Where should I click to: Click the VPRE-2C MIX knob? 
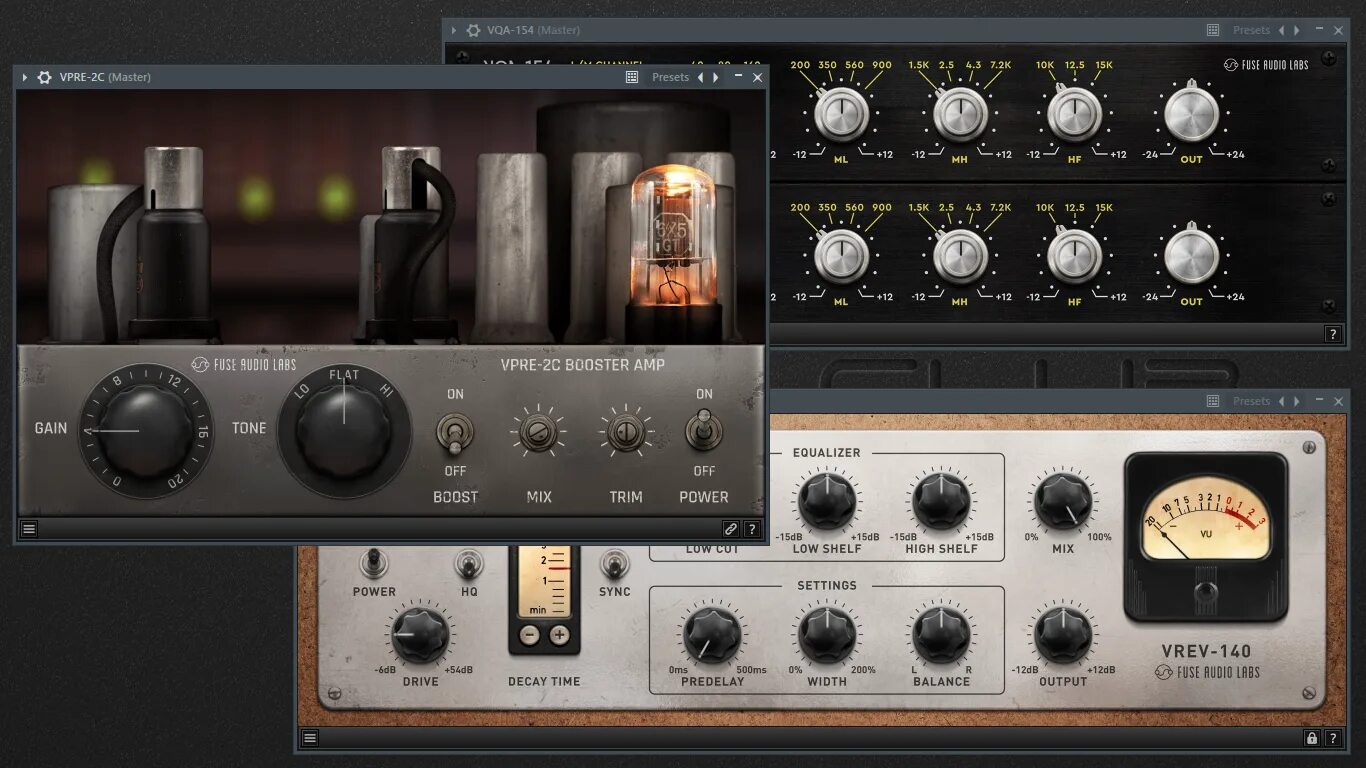click(538, 432)
